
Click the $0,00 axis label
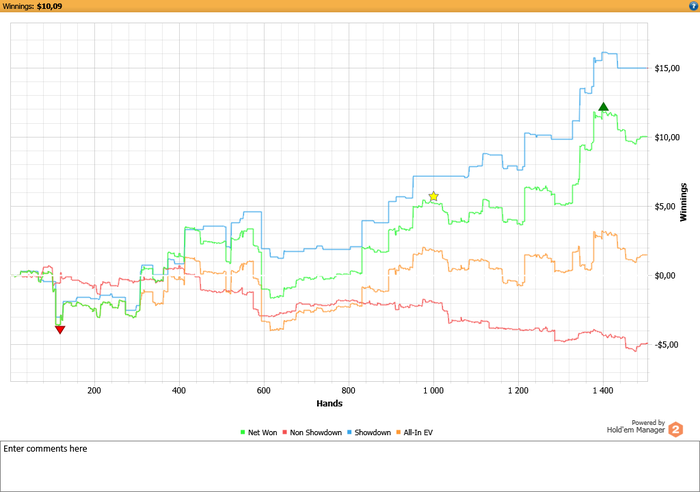665,275
